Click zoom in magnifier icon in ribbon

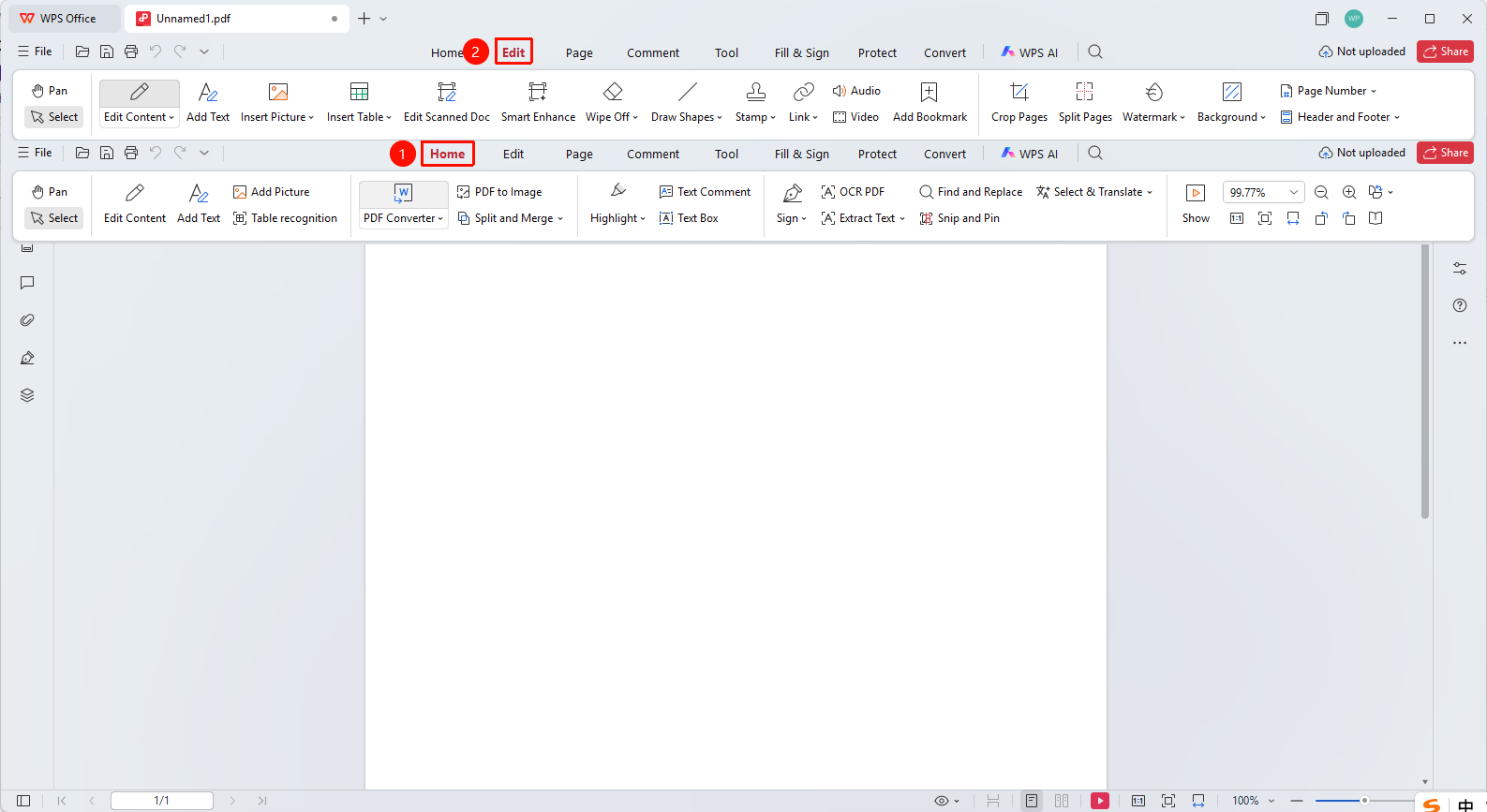coord(1349,192)
